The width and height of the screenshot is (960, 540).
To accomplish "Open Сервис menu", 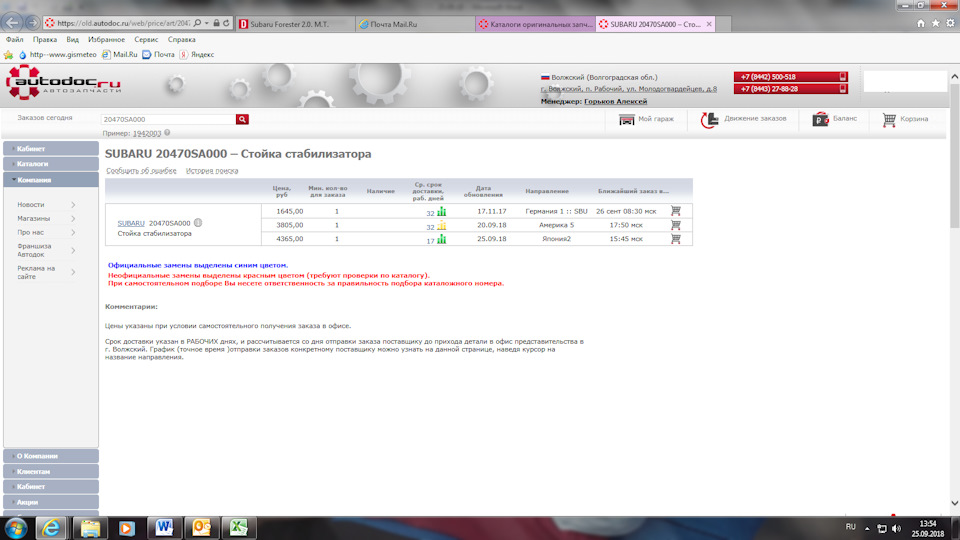I will [x=146, y=39].
